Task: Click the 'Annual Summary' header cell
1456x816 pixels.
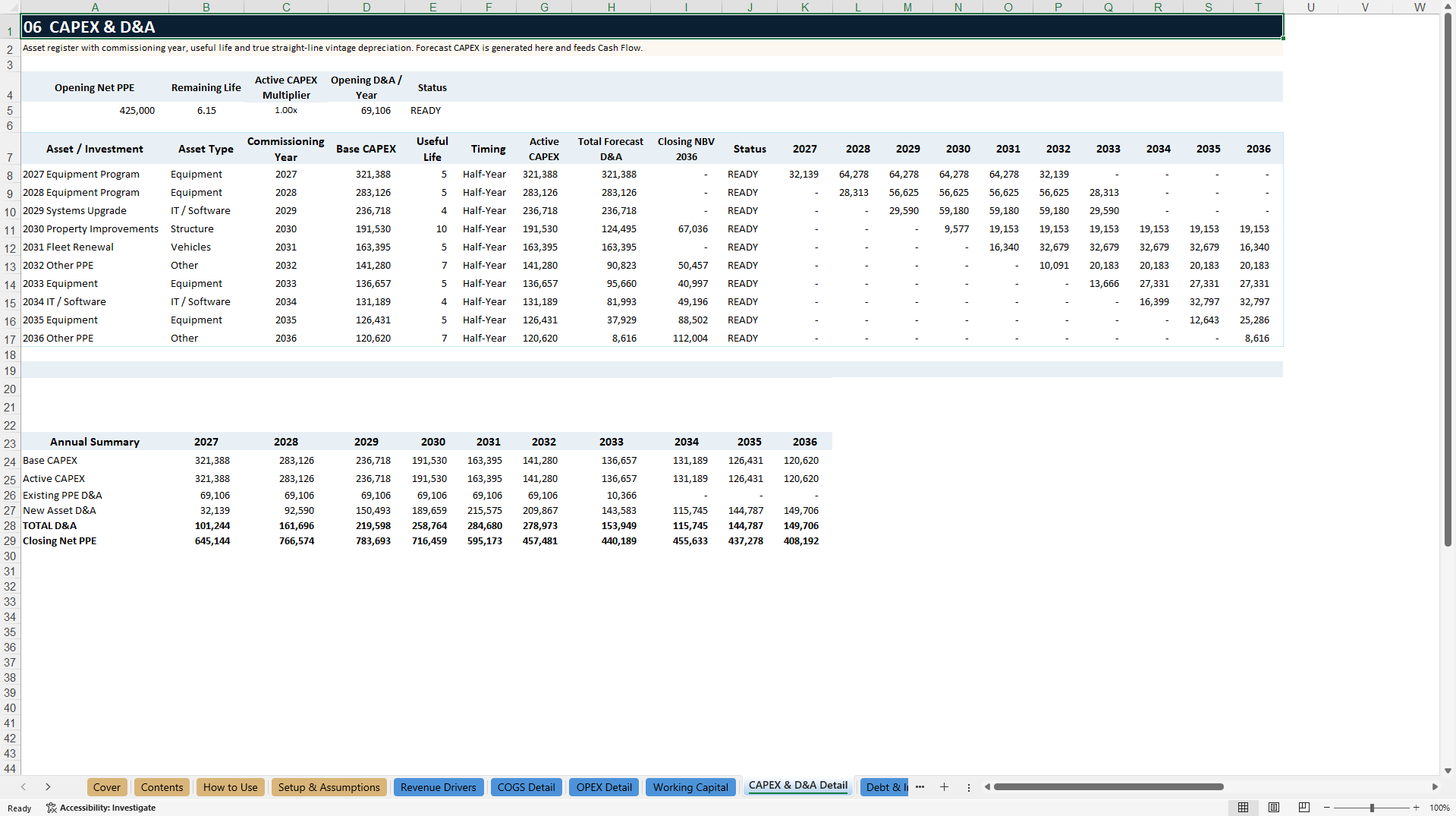Action: point(95,442)
